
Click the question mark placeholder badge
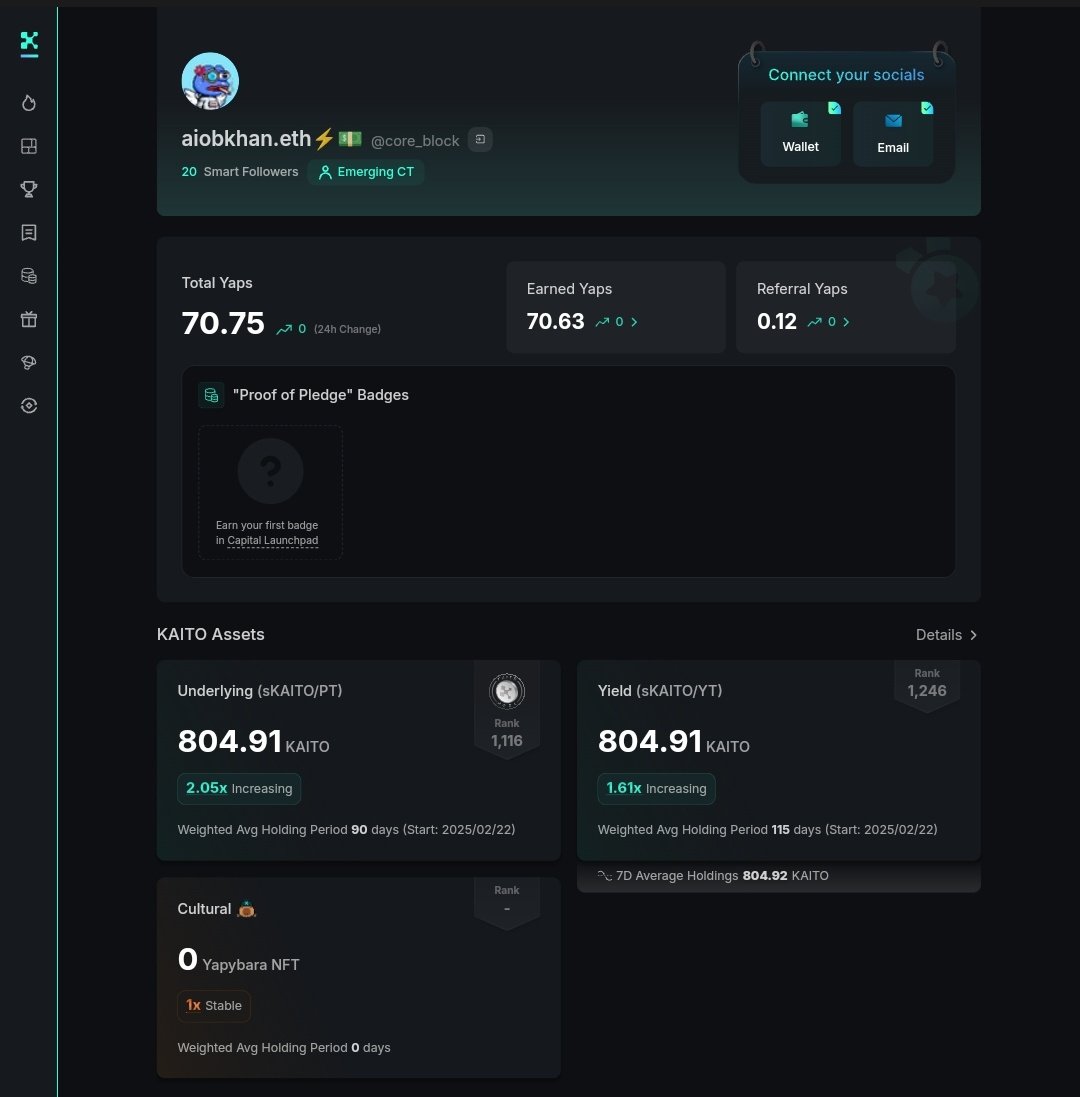click(x=271, y=472)
